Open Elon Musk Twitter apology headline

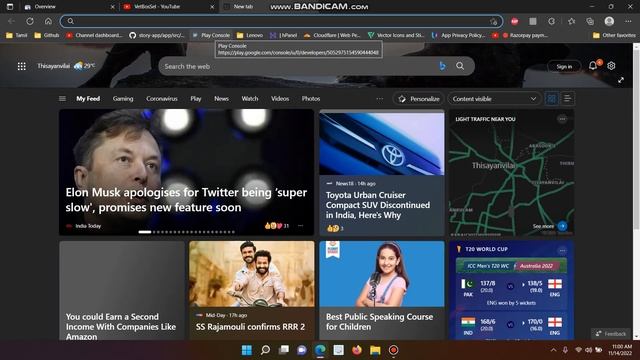coord(186,200)
